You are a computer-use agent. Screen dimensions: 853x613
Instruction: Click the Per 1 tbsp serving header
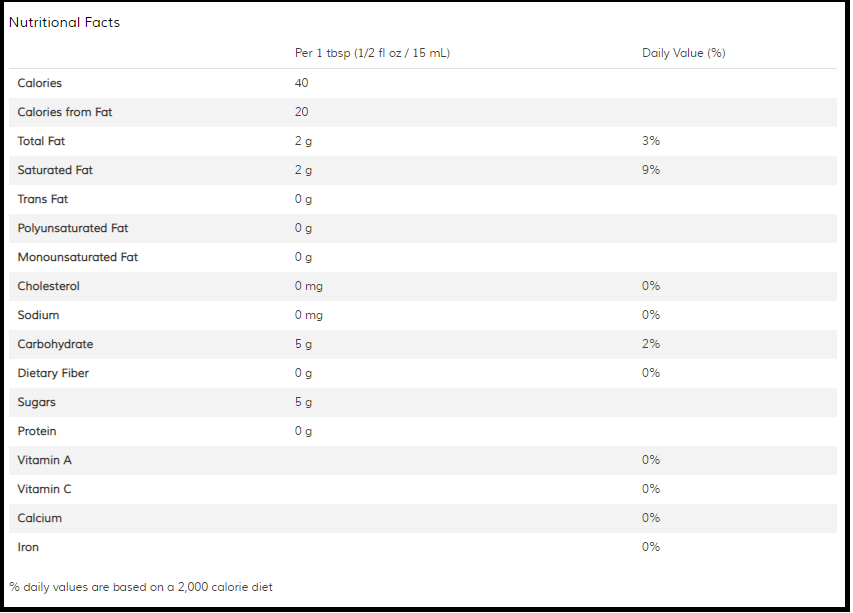373,53
